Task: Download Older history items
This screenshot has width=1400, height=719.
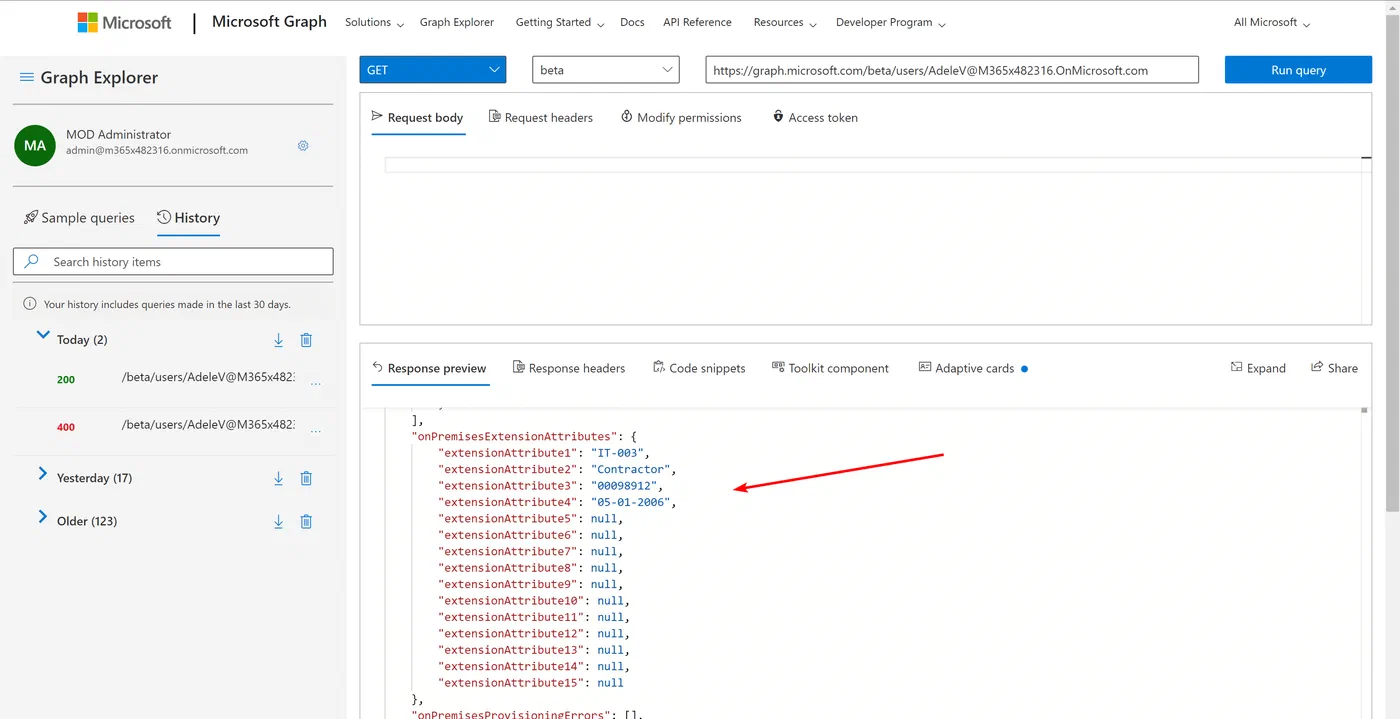Action: (279, 521)
